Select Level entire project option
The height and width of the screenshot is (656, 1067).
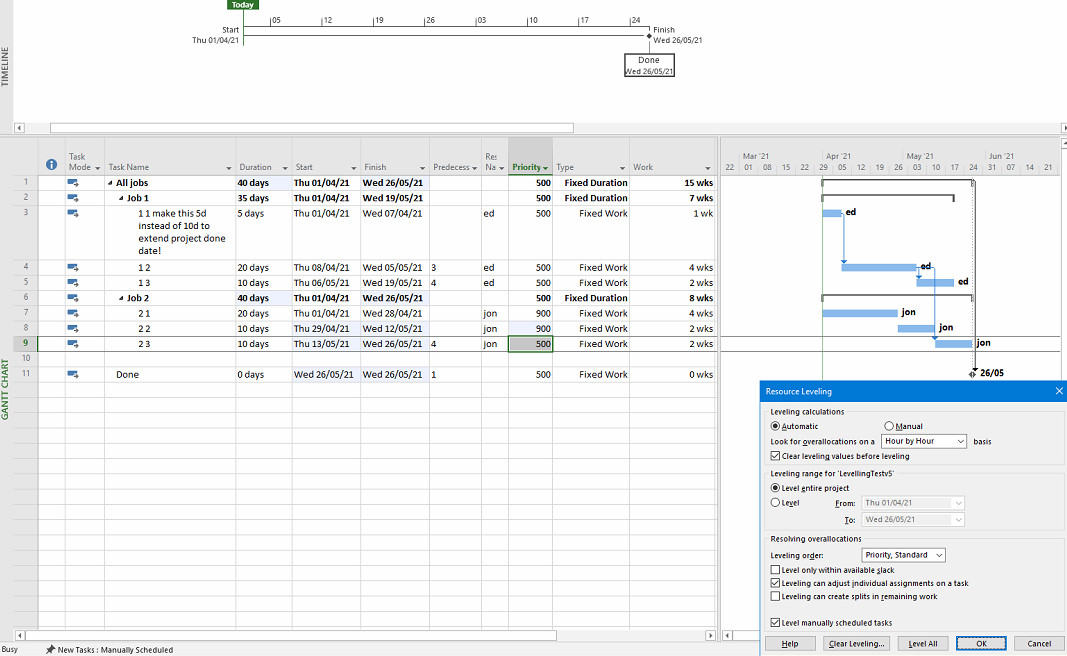pos(775,488)
